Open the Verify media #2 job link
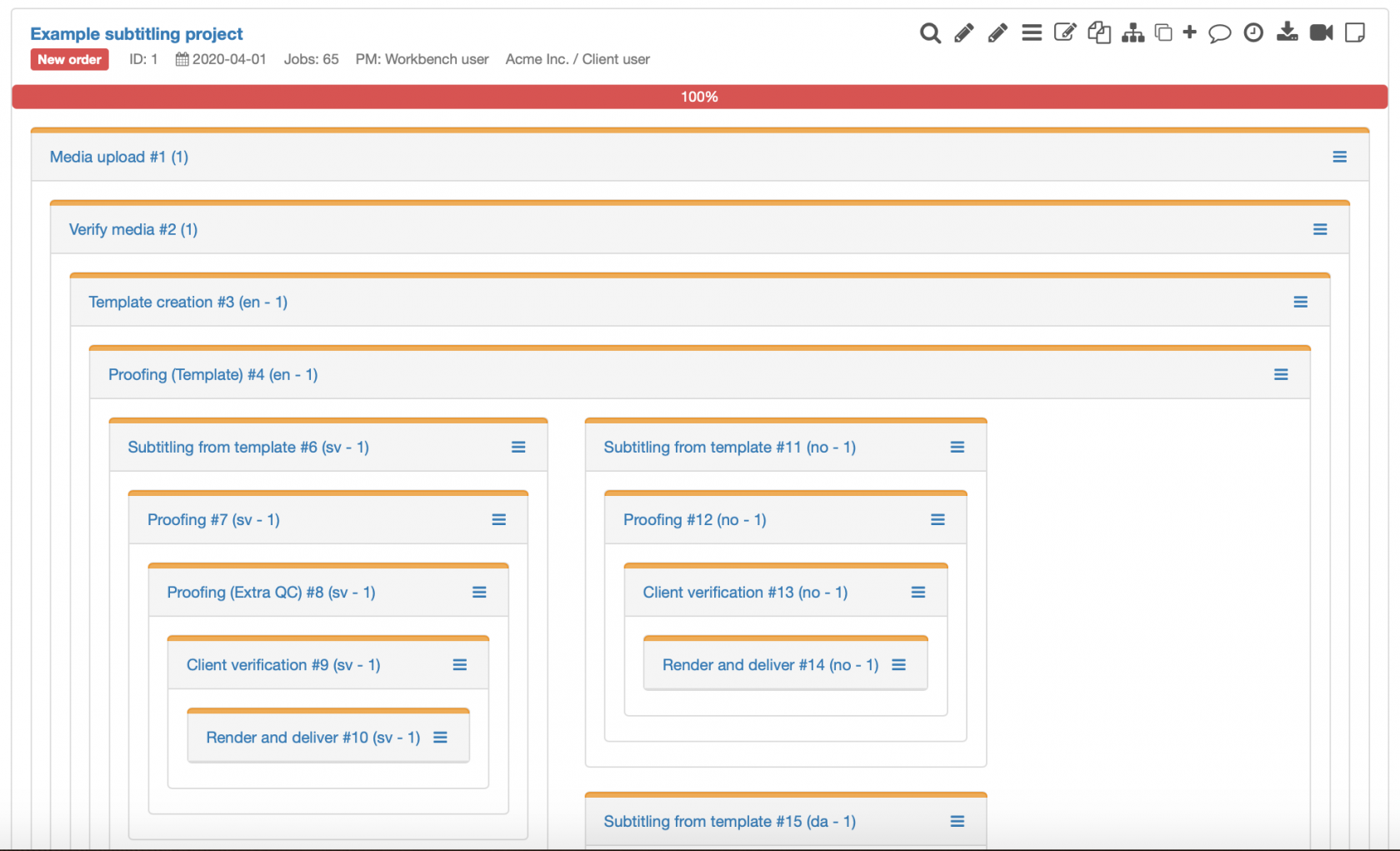Viewport: 1400px width, 851px height. (133, 229)
